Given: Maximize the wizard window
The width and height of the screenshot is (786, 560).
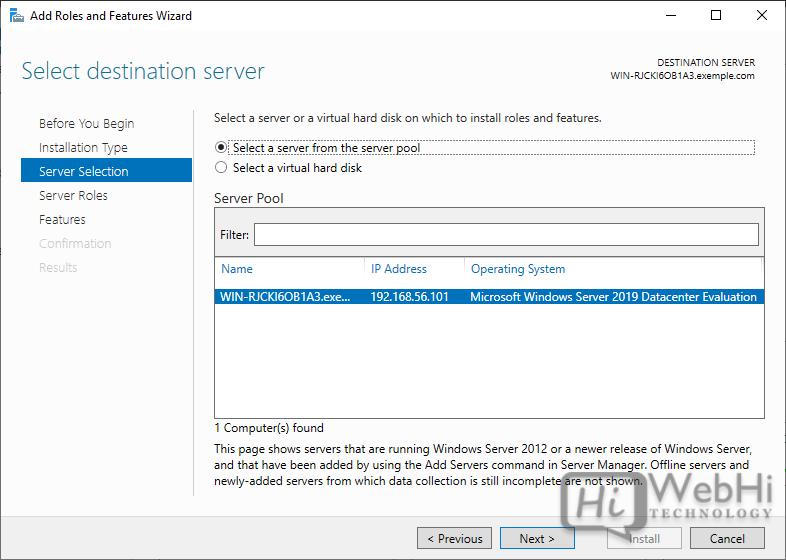Looking at the screenshot, I should tap(716, 15).
